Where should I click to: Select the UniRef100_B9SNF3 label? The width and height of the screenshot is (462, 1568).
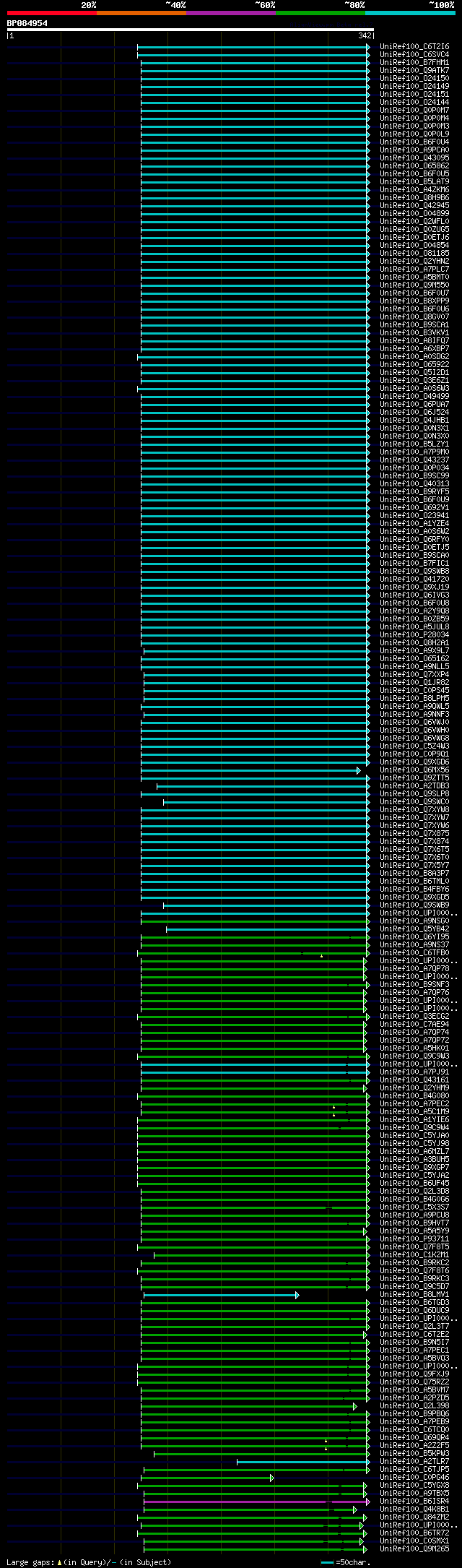pyautogui.click(x=414, y=985)
